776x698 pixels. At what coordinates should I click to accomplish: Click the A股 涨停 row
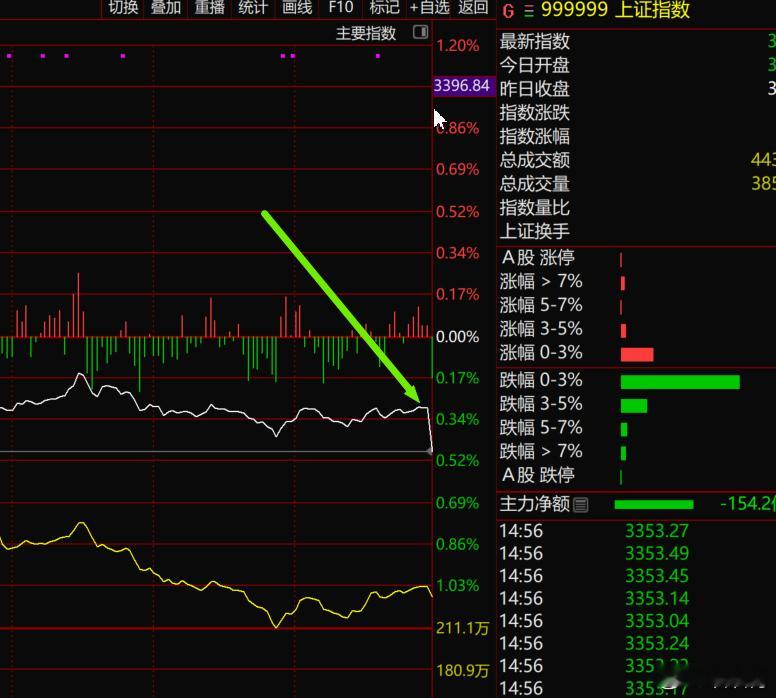tap(636, 258)
